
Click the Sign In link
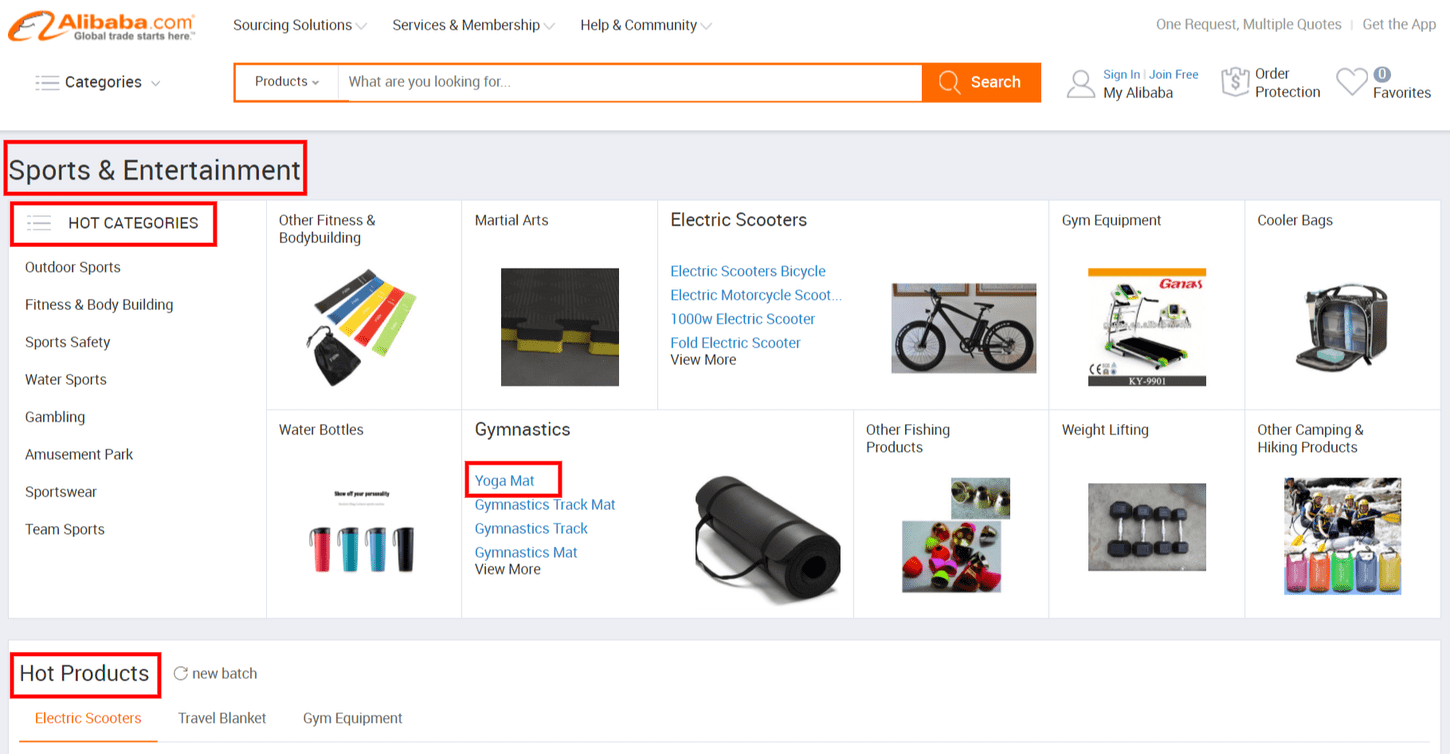pos(1120,73)
